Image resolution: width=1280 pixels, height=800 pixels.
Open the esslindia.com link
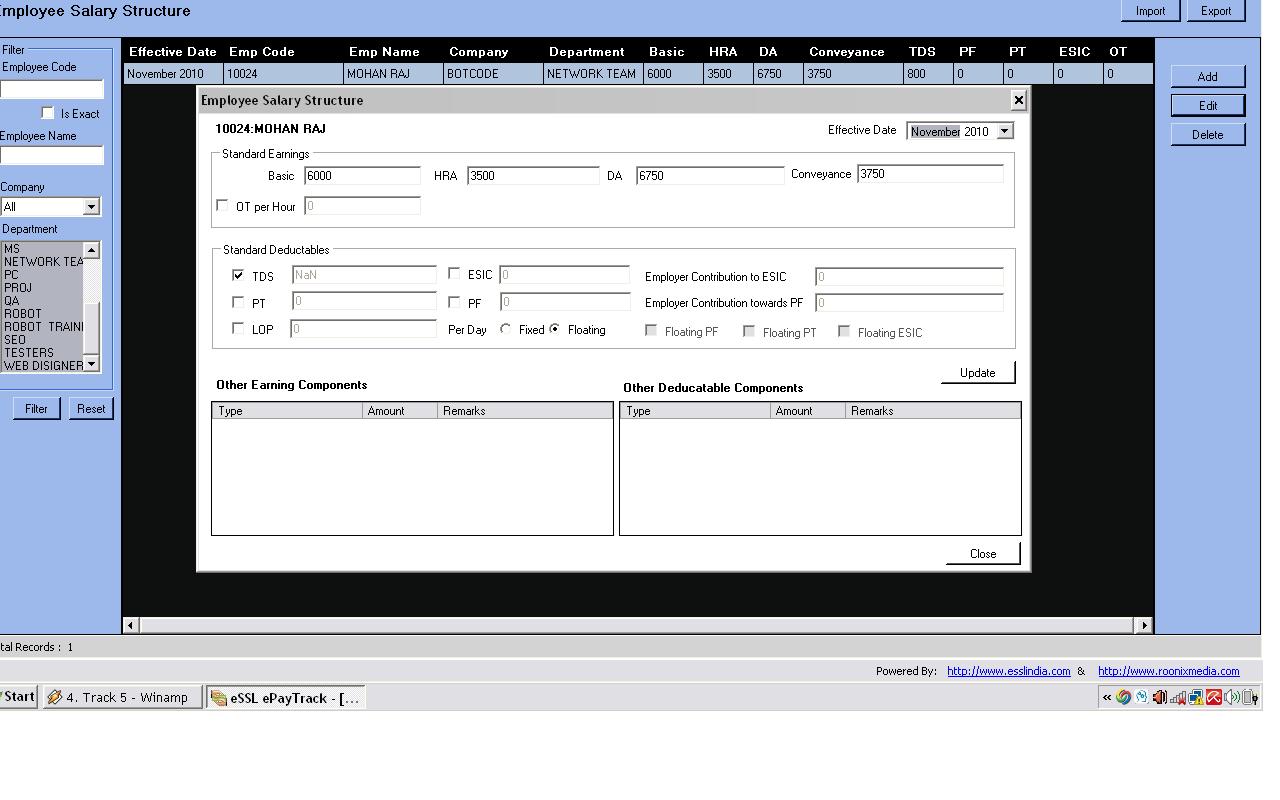click(x=1008, y=671)
